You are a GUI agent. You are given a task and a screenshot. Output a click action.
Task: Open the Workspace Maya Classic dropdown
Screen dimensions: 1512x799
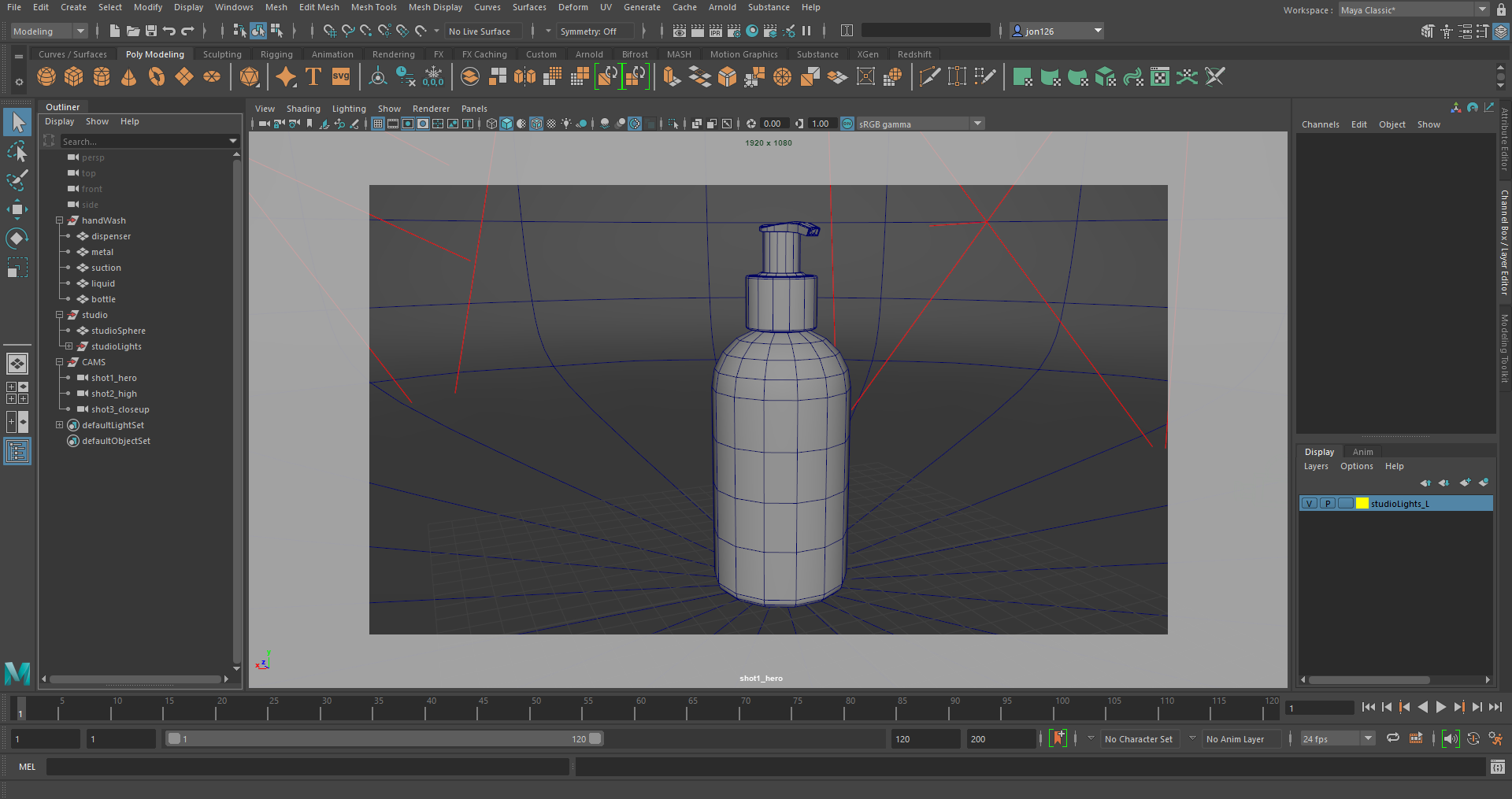1414,9
